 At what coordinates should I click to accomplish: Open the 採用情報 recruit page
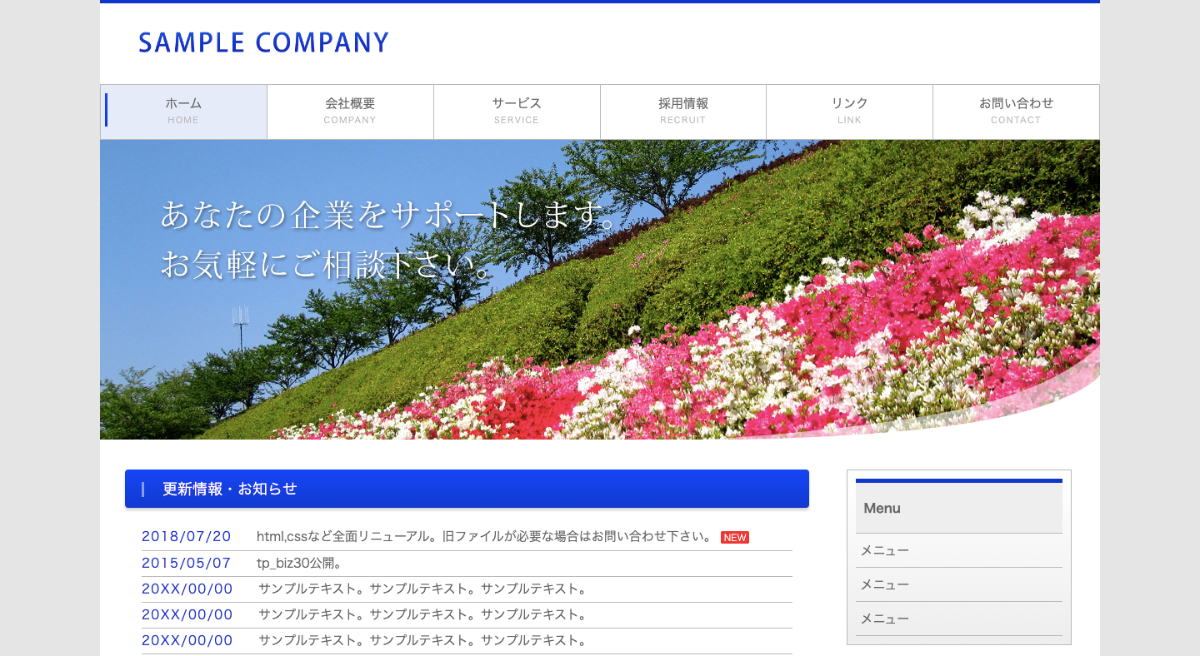coord(683,111)
